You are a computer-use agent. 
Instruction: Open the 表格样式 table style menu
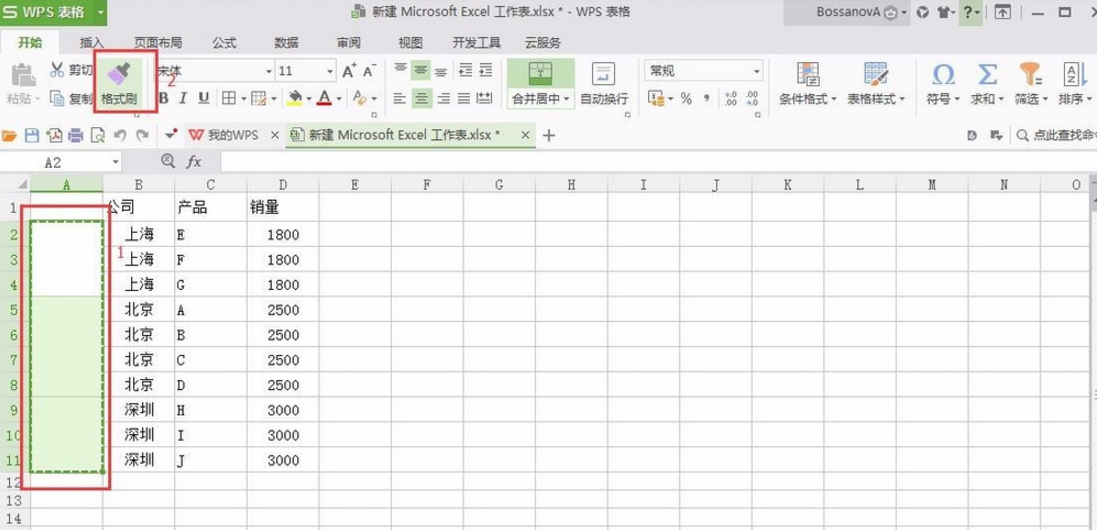876,84
